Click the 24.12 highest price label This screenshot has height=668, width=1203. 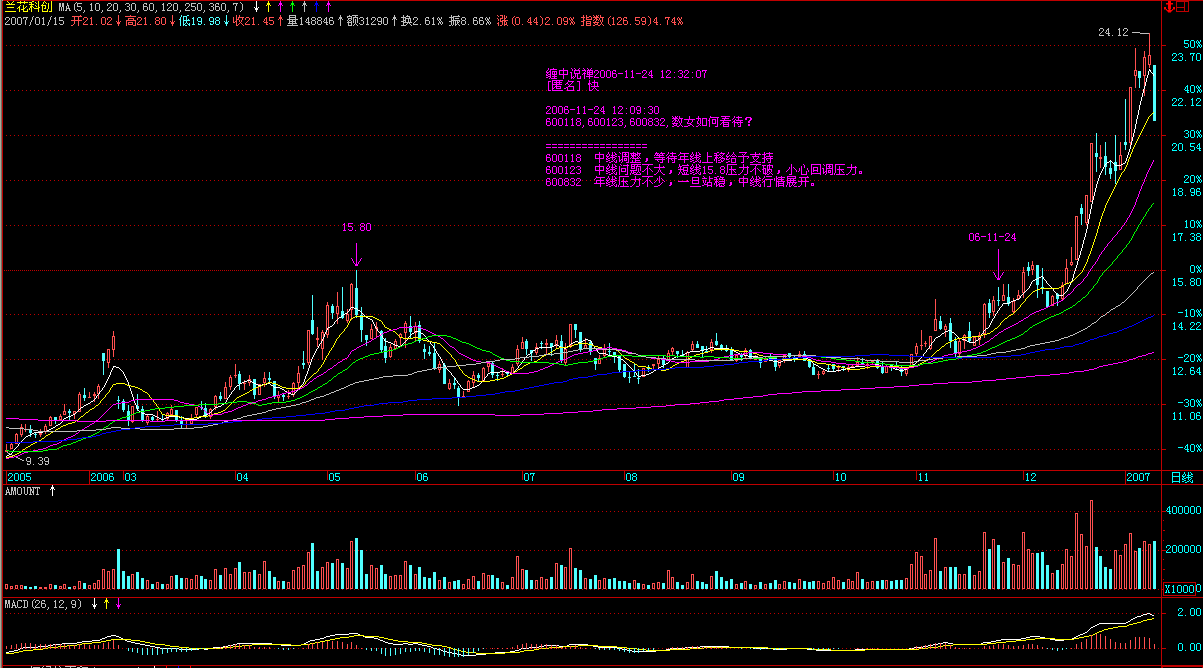1113,33
